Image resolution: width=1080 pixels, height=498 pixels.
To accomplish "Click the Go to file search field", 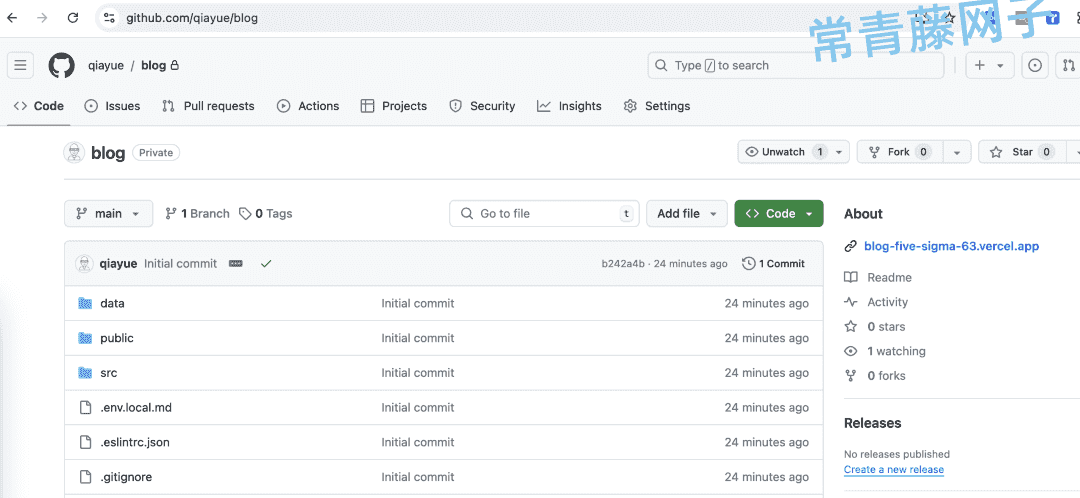I will point(544,214).
